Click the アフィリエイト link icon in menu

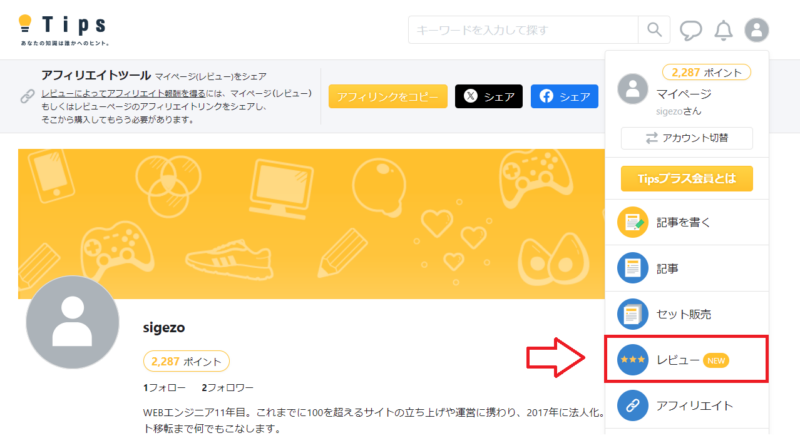pos(633,406)
